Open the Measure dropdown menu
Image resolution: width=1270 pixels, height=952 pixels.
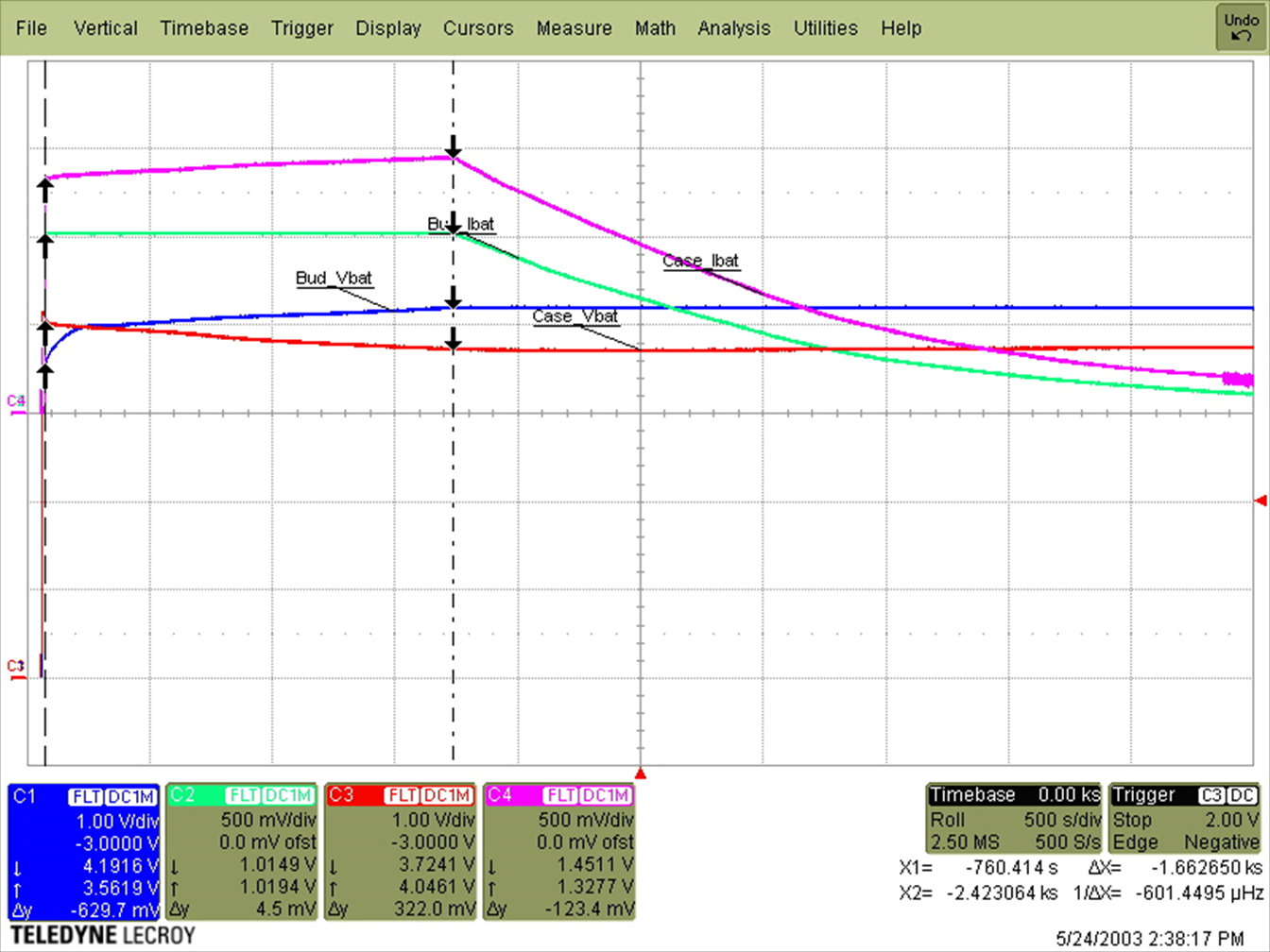coord(574,28)
